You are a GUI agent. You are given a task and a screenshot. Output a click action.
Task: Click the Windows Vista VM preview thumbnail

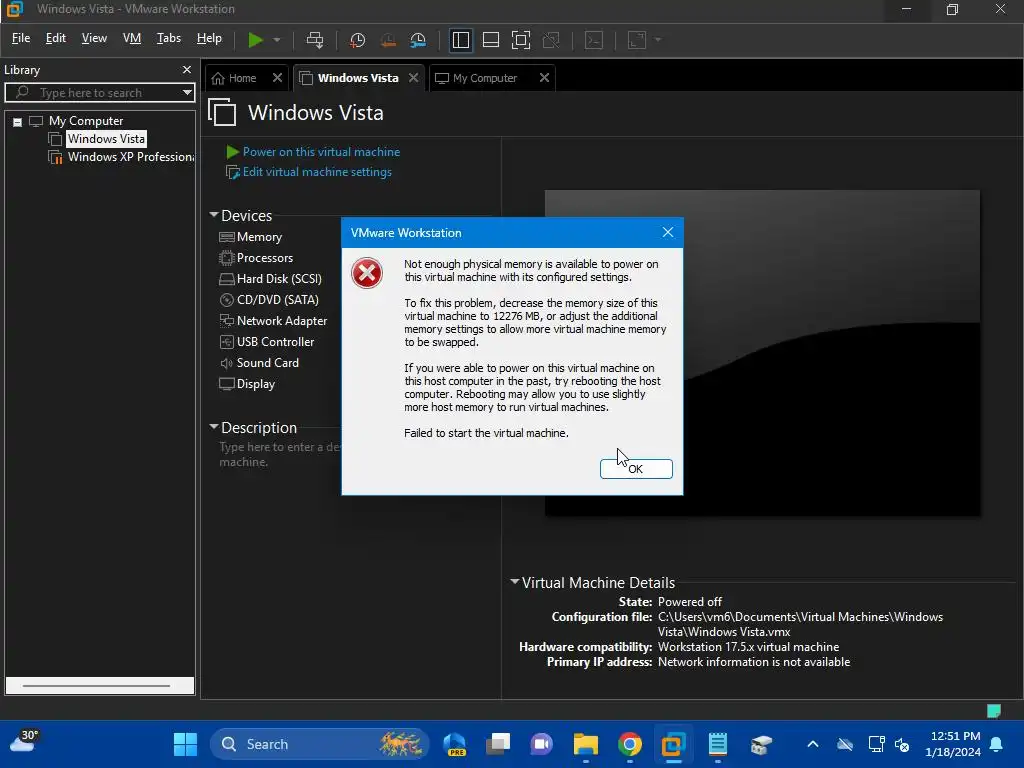pyautogui.click(x=762, y=353)
